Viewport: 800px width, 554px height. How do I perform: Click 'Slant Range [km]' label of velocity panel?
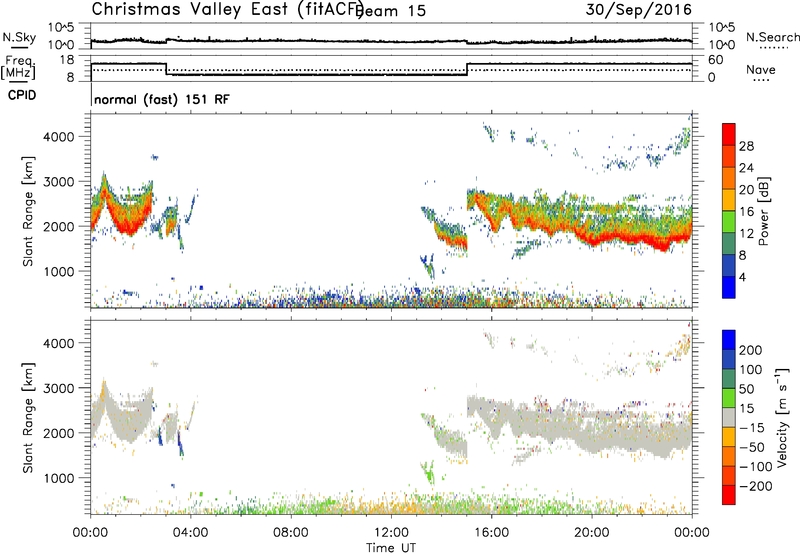(x=28, y=417)
